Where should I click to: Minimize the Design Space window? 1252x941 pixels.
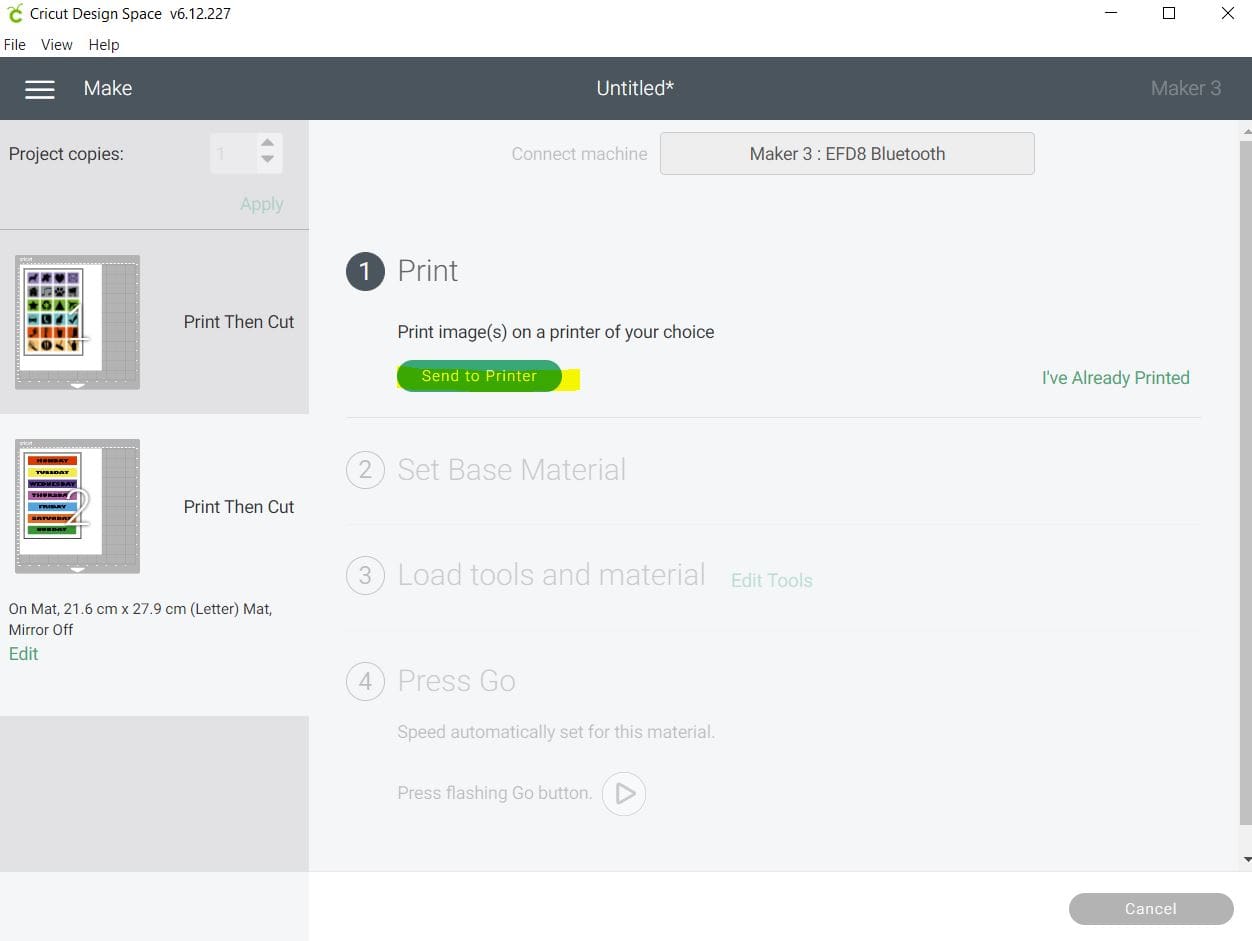tap(1111, 14)
